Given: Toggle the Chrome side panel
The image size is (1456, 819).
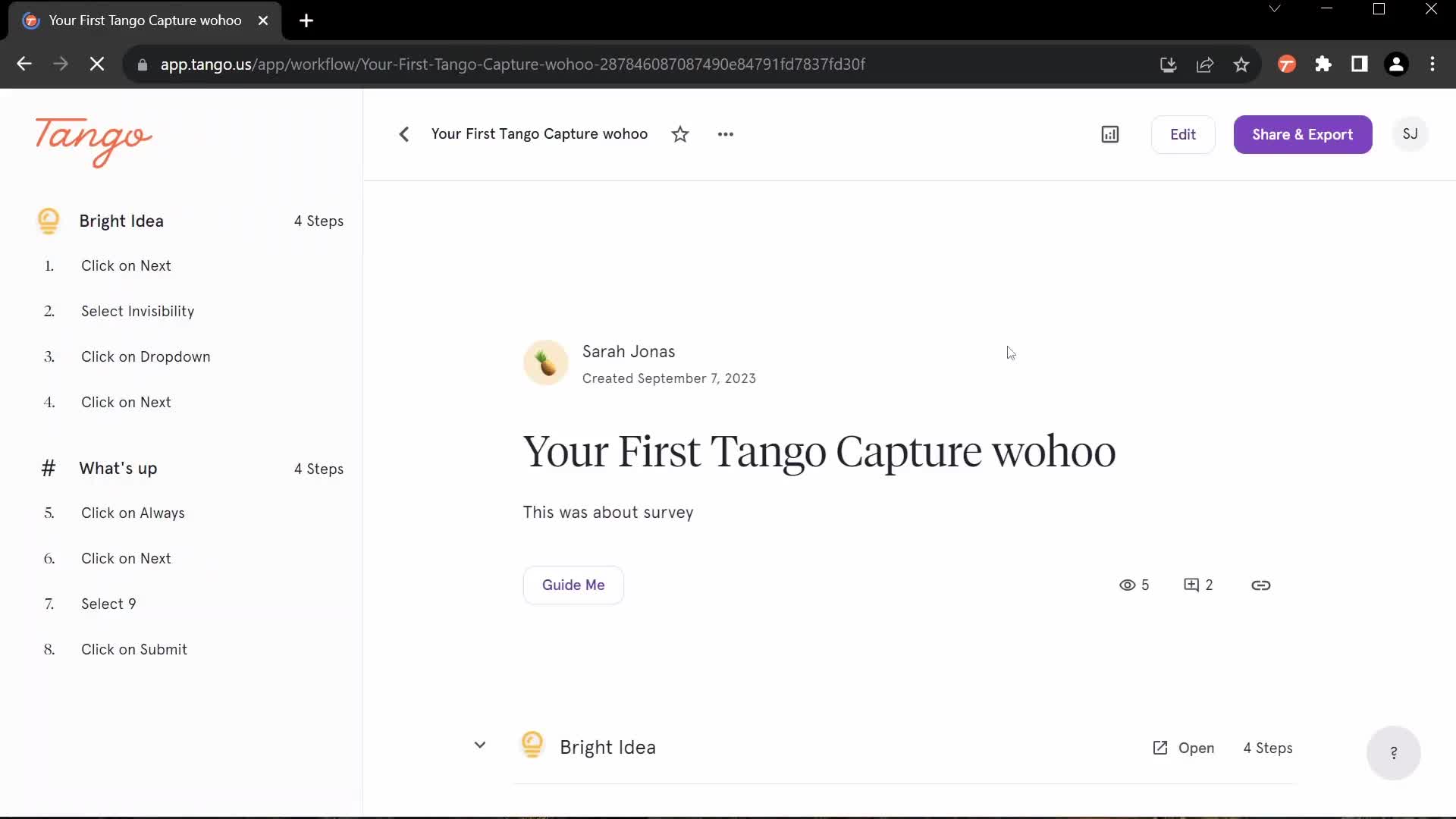Looking at the screenshot, I should [1360, 64].
